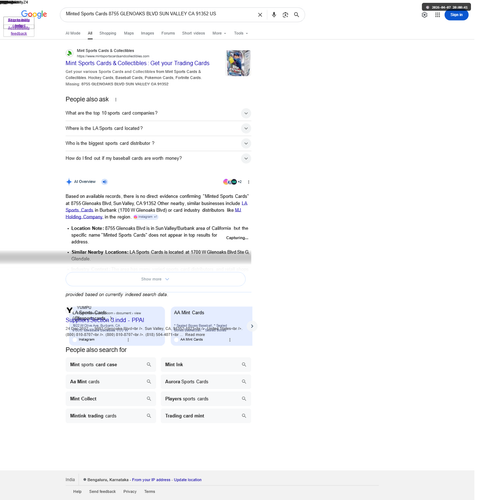
Task: Select the All results tab
Action: tap(90, 33)
